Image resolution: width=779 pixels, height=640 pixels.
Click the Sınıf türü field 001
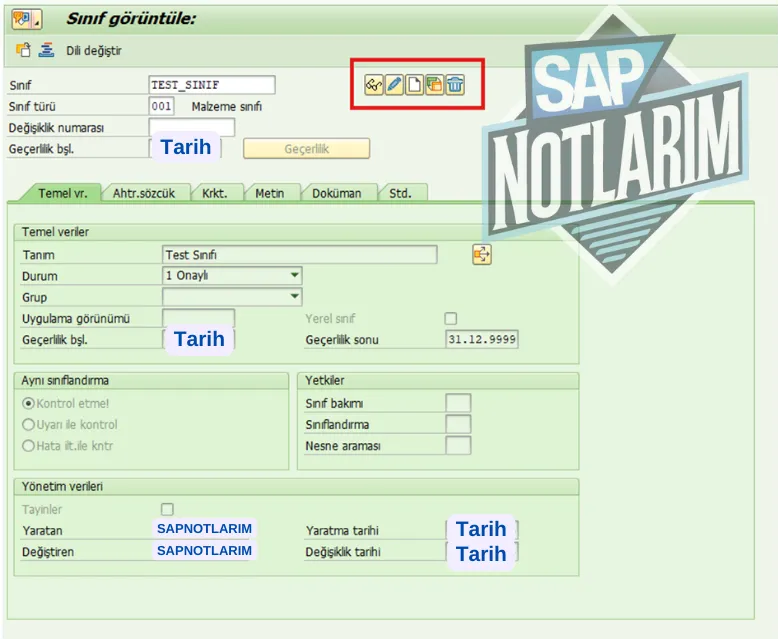pyautogui.click(x=161, y=106)
